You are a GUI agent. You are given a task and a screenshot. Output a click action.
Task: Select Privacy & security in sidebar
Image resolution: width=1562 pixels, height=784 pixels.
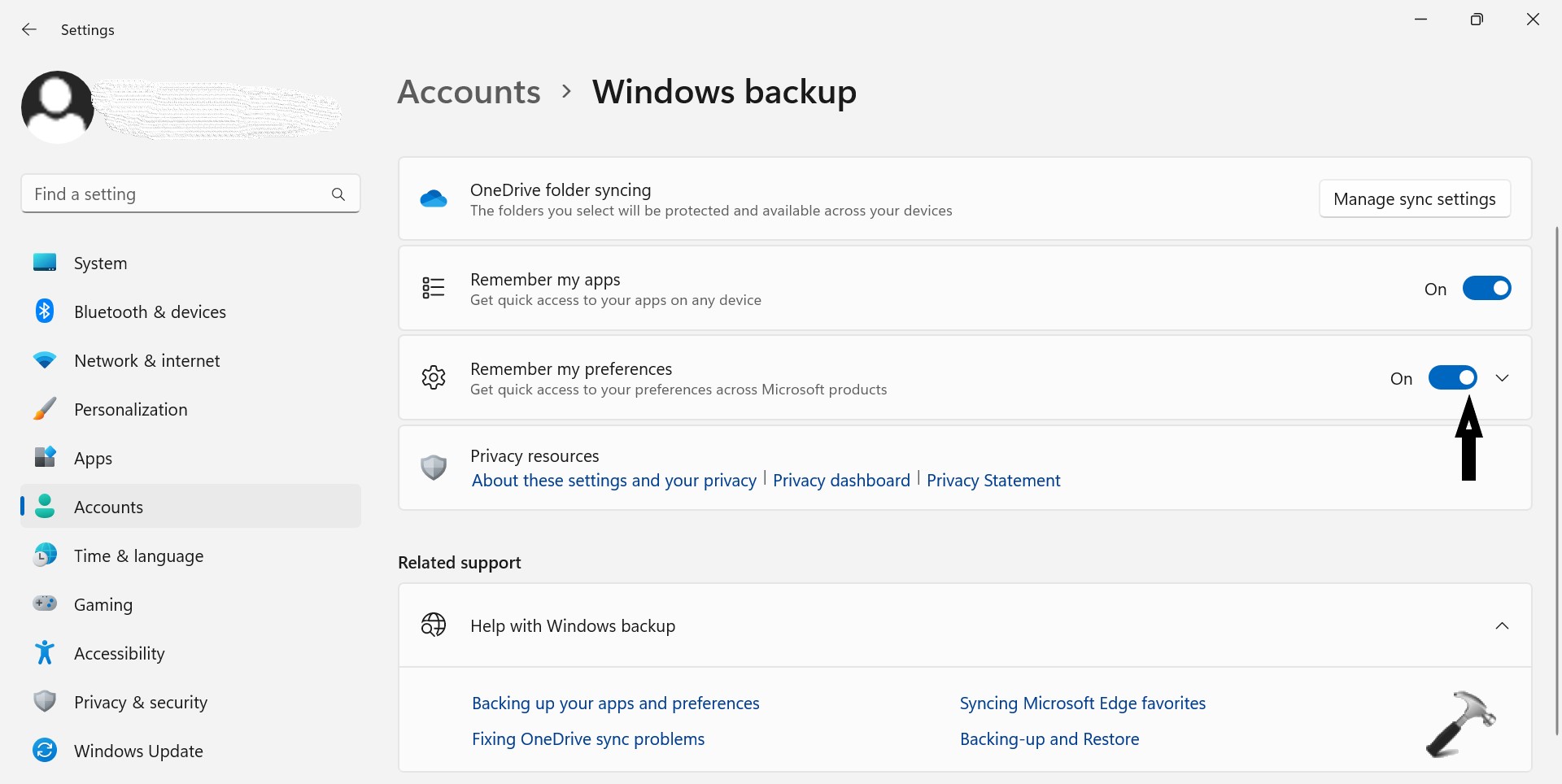[x=140, y=703]
